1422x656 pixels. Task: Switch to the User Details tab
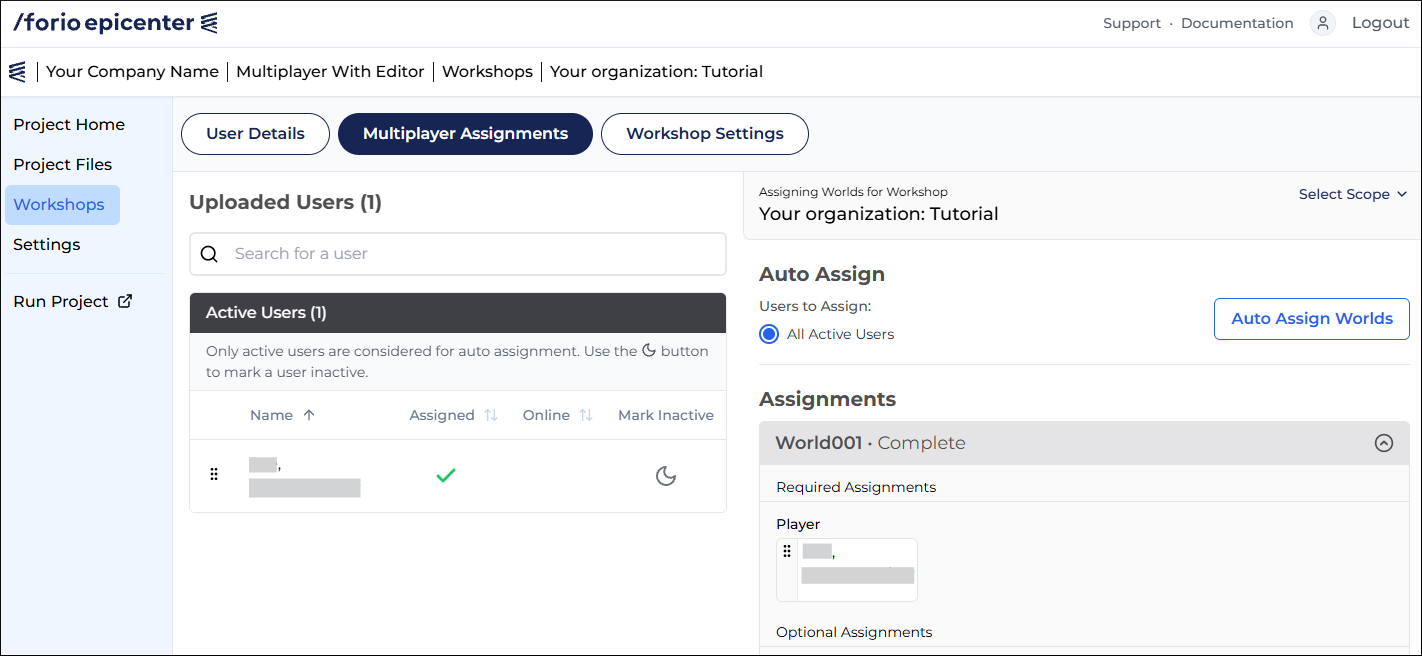[x=255, y=133]
